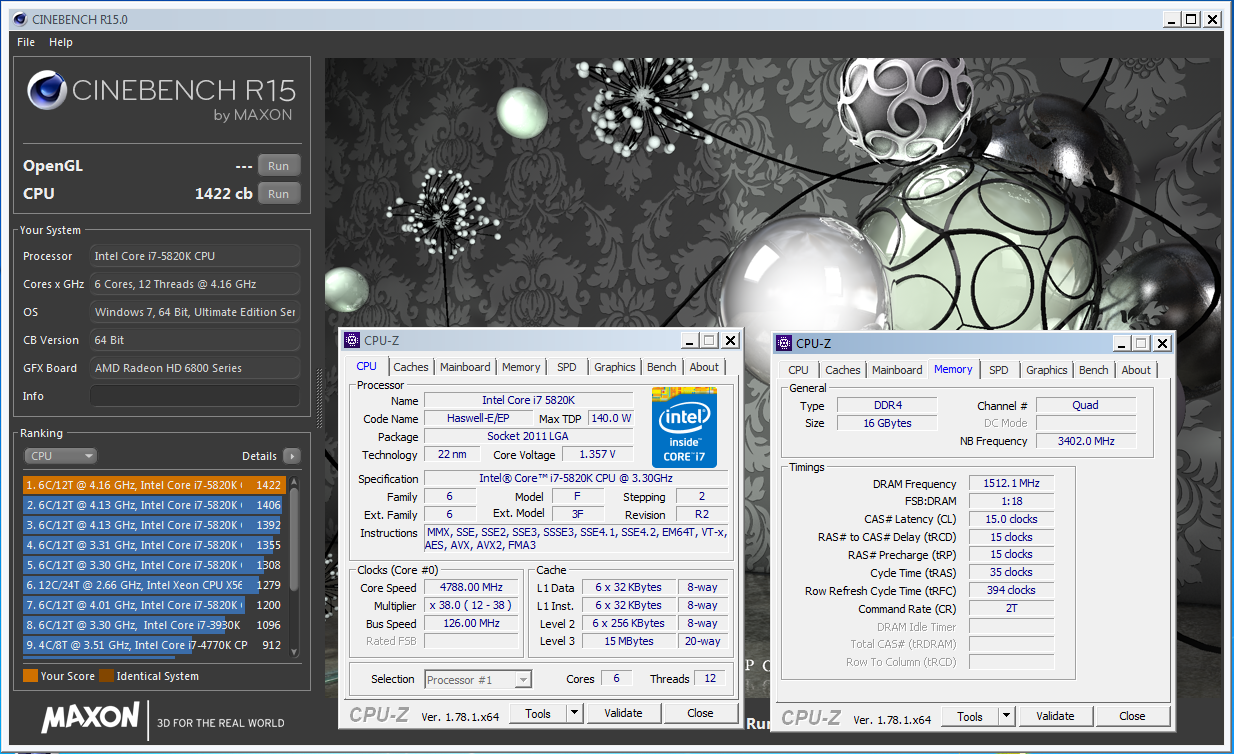Click the ranking list vertical scrollbar
The height and width of the screenshot is (754, 1234).
click(x=294, y=565)
